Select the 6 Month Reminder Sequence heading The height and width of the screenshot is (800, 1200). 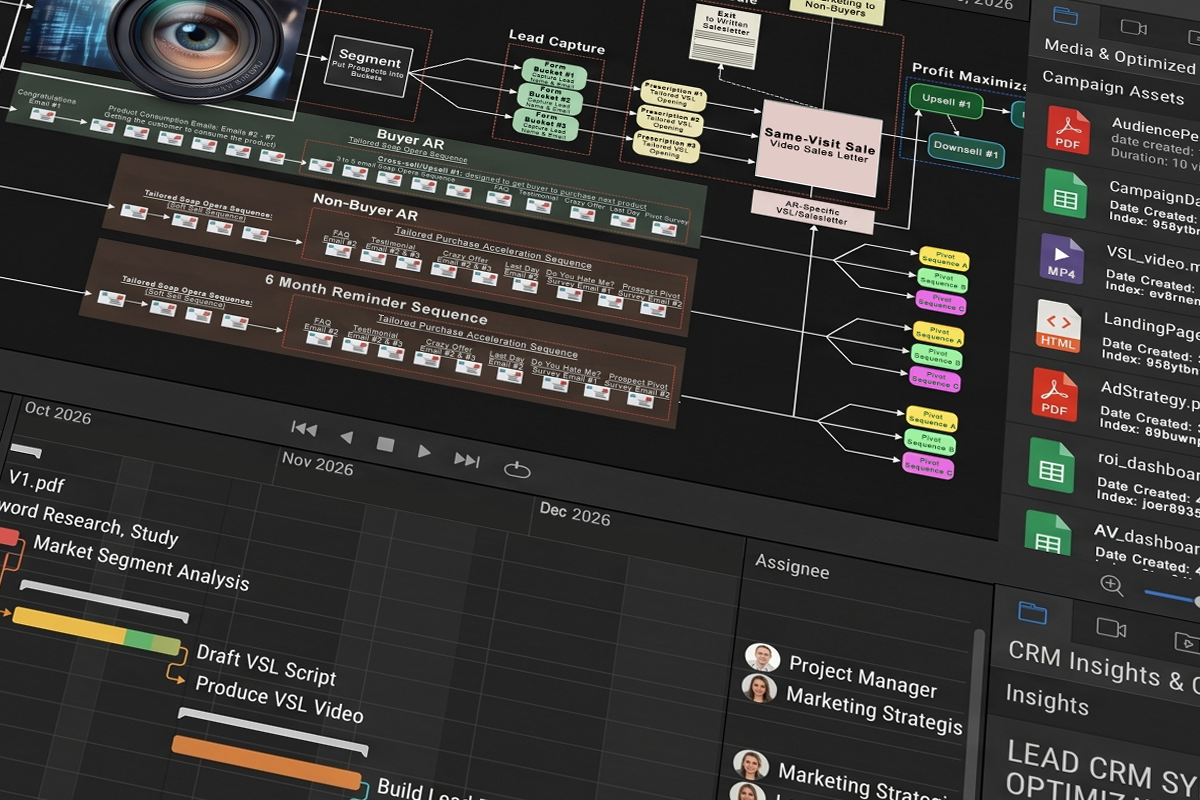pyautogui.click(x=376, y=299)
